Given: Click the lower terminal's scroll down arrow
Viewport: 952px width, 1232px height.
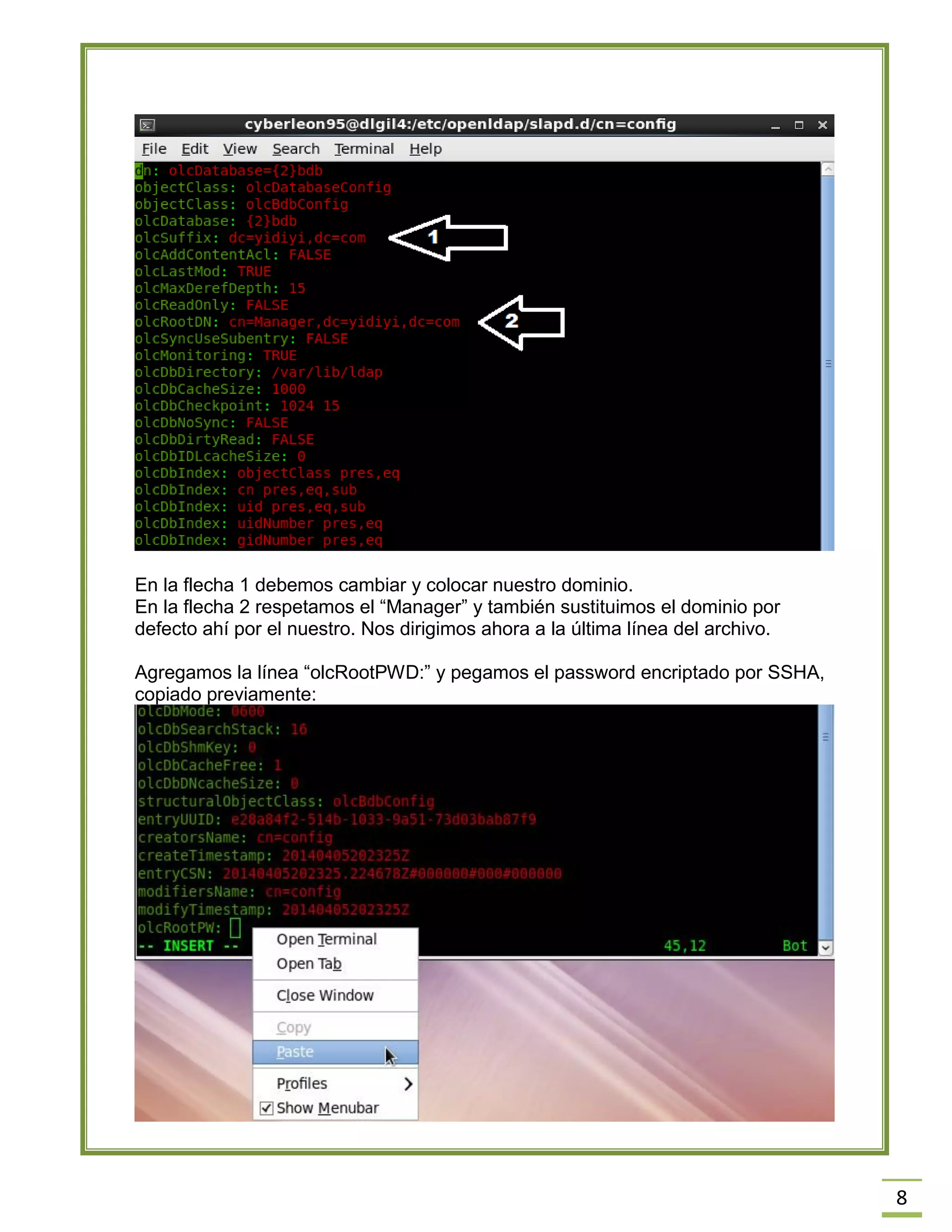Looking at the screenshot, I should coord(825,947).
